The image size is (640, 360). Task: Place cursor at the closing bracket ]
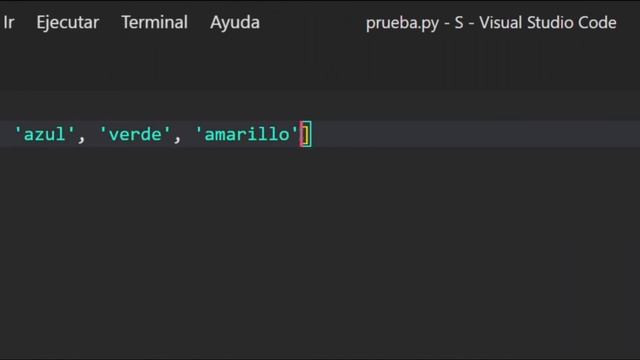[306, 134]
